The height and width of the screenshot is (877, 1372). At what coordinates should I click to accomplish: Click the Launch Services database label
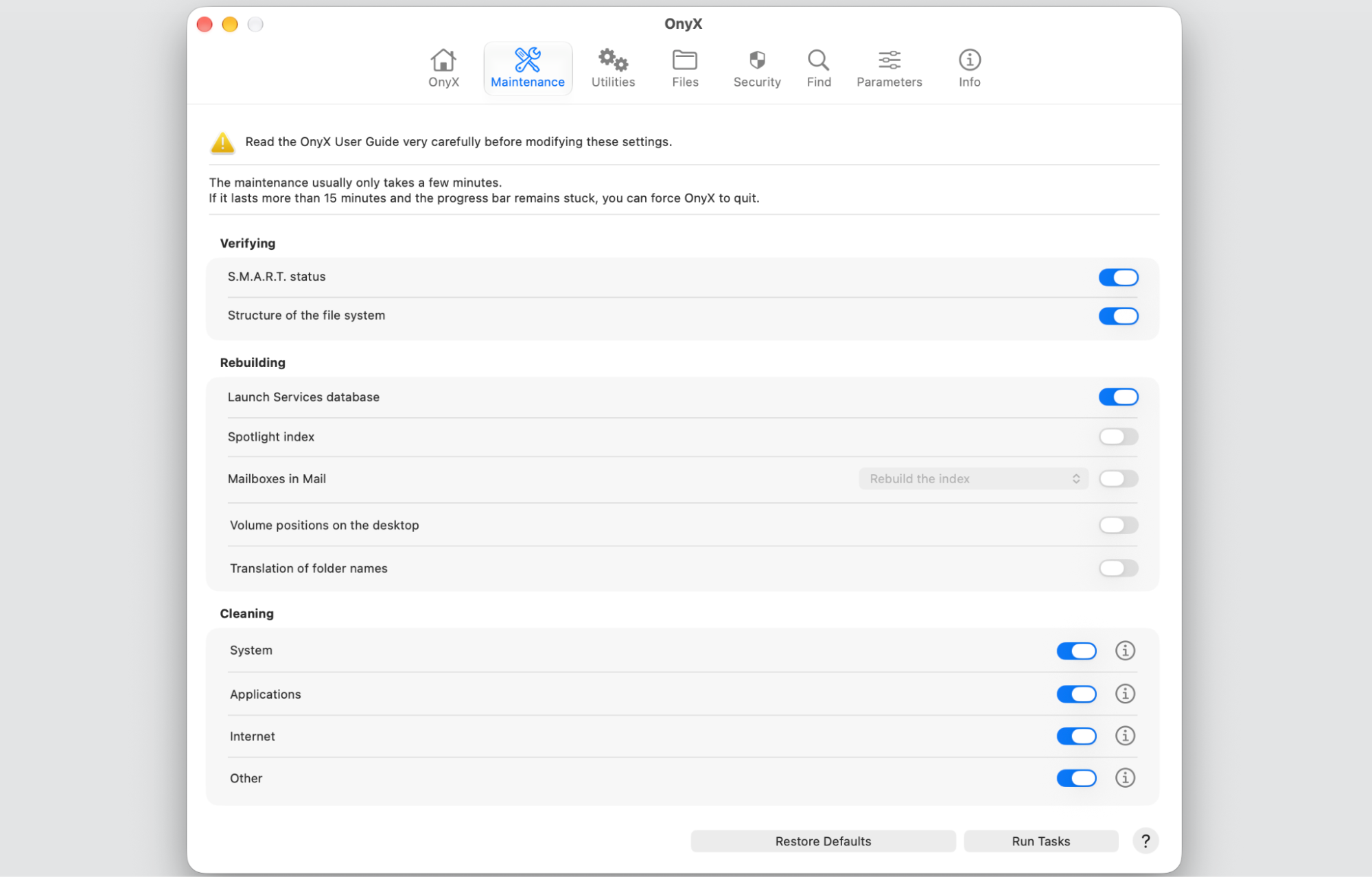tap(303, 397)
